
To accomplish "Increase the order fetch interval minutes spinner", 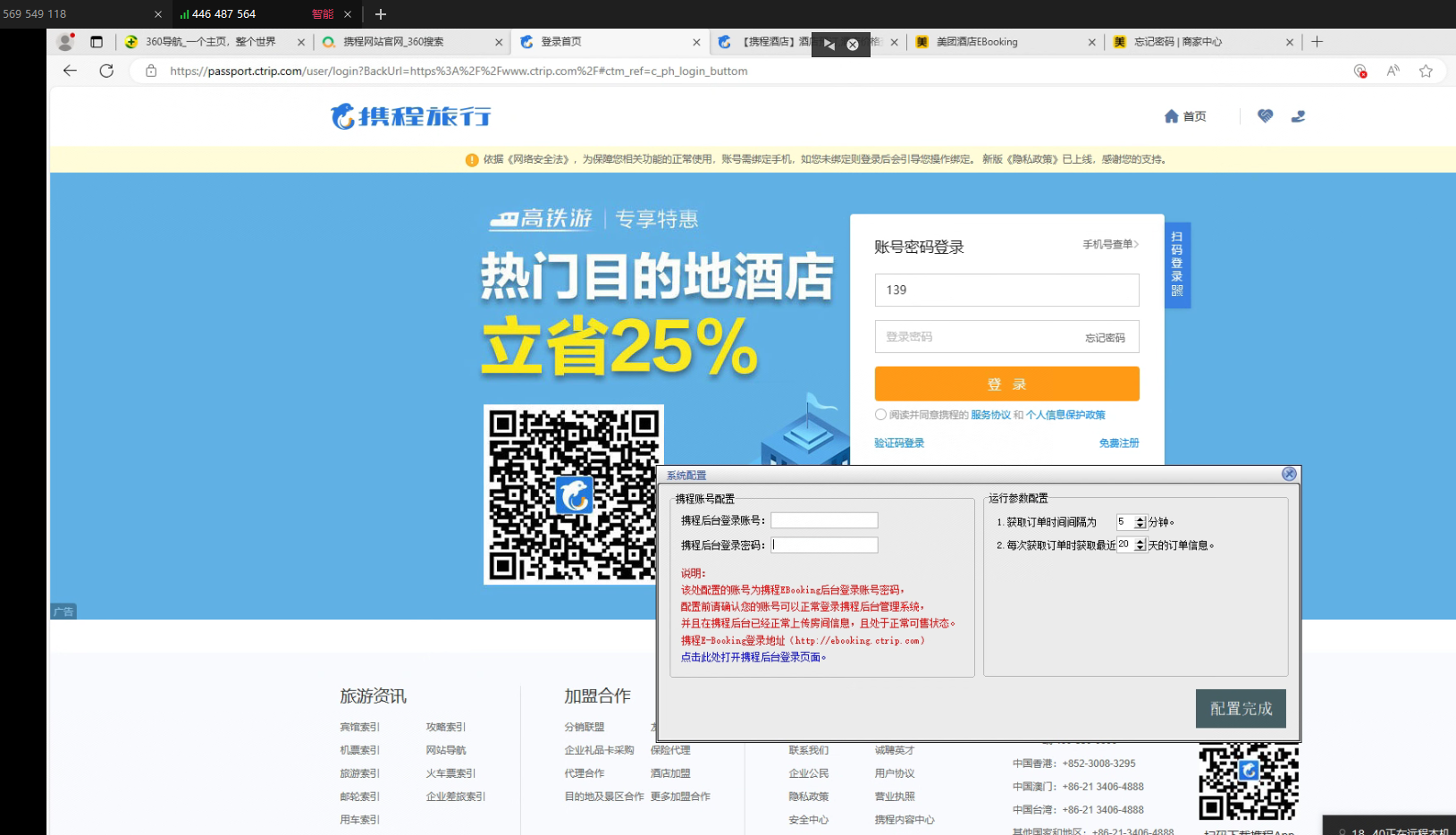I will coord(1140,519).
